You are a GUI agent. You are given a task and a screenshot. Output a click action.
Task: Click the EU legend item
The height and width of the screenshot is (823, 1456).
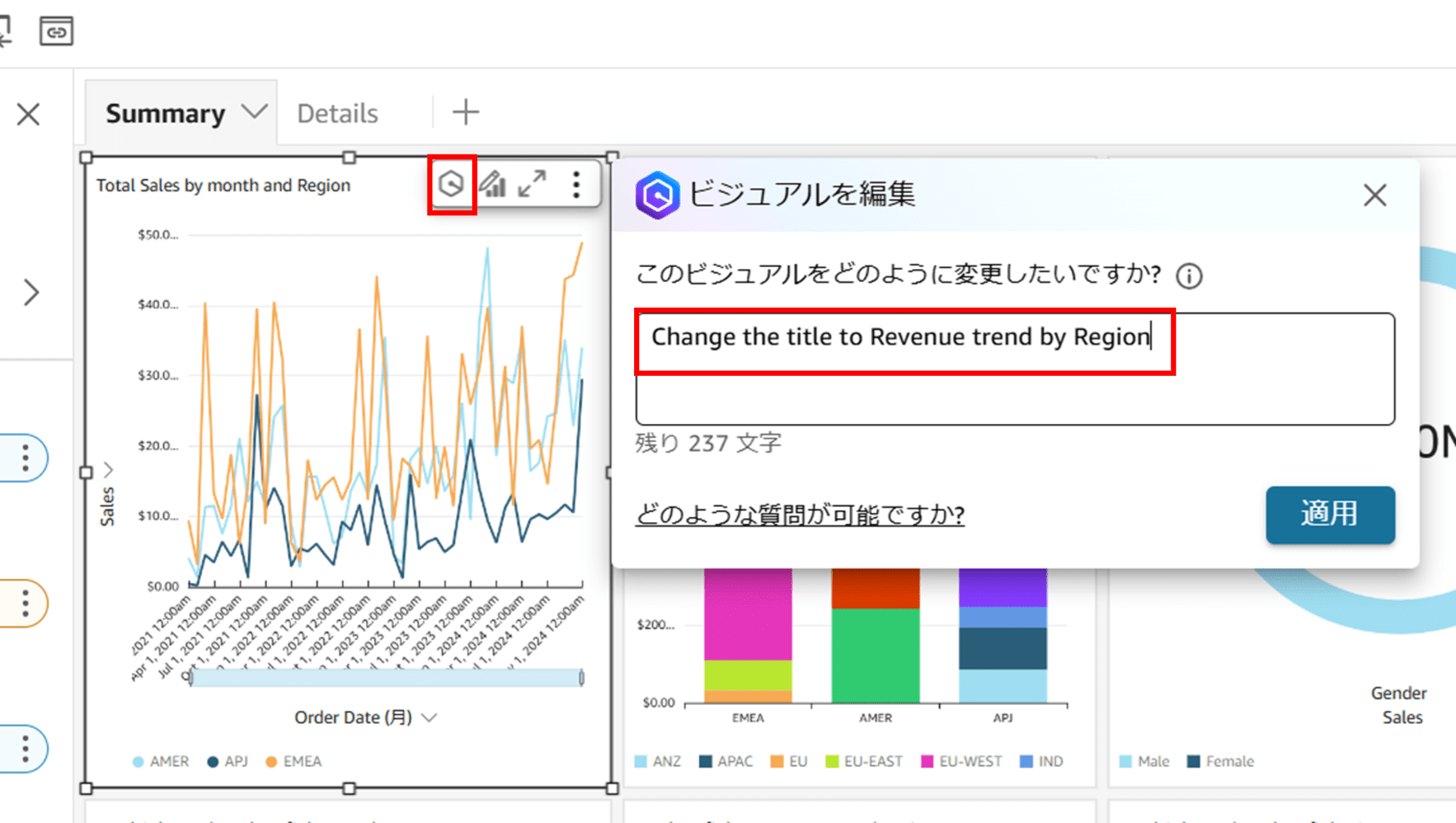[x=789, y=761]
